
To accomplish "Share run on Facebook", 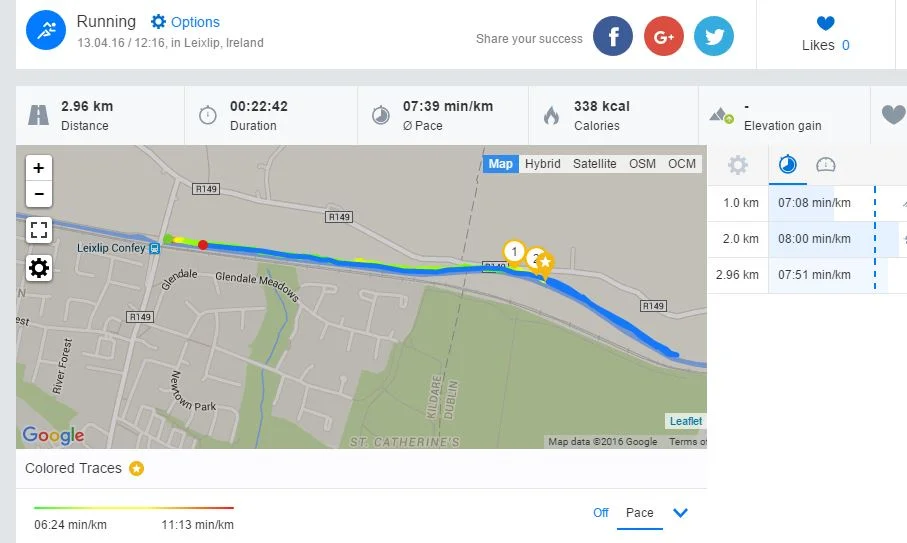I will coord(613,37).
